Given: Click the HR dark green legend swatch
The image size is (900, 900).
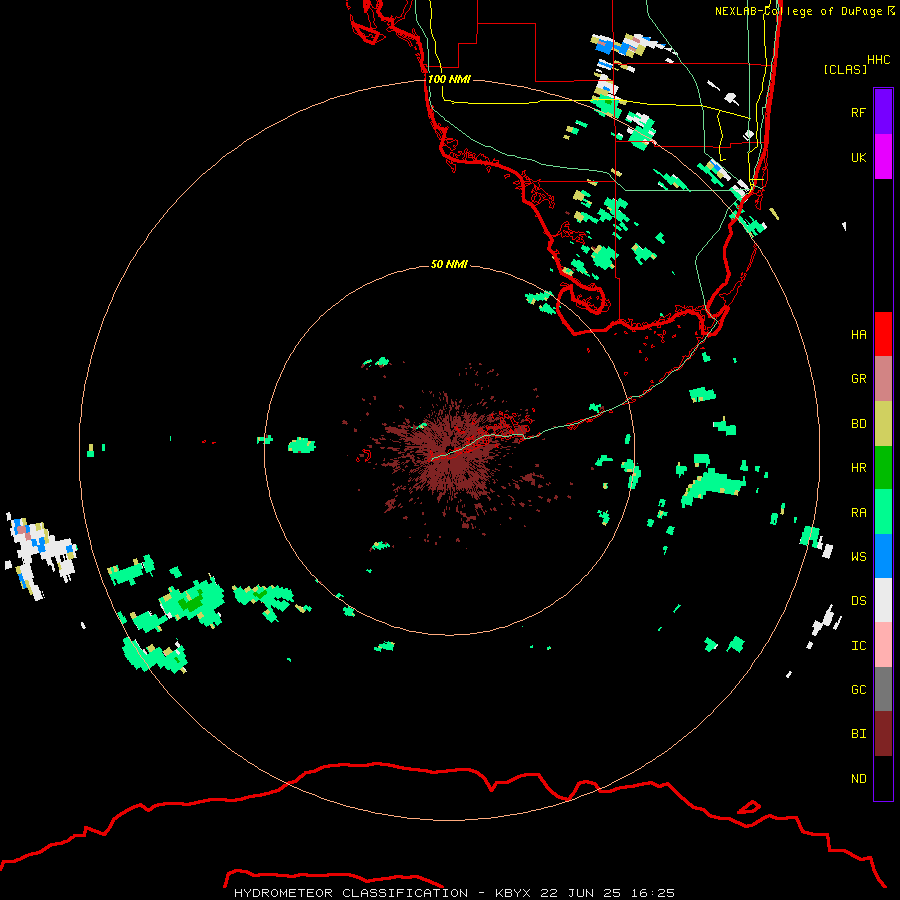Looking at the screenshot, I should 883,468.
